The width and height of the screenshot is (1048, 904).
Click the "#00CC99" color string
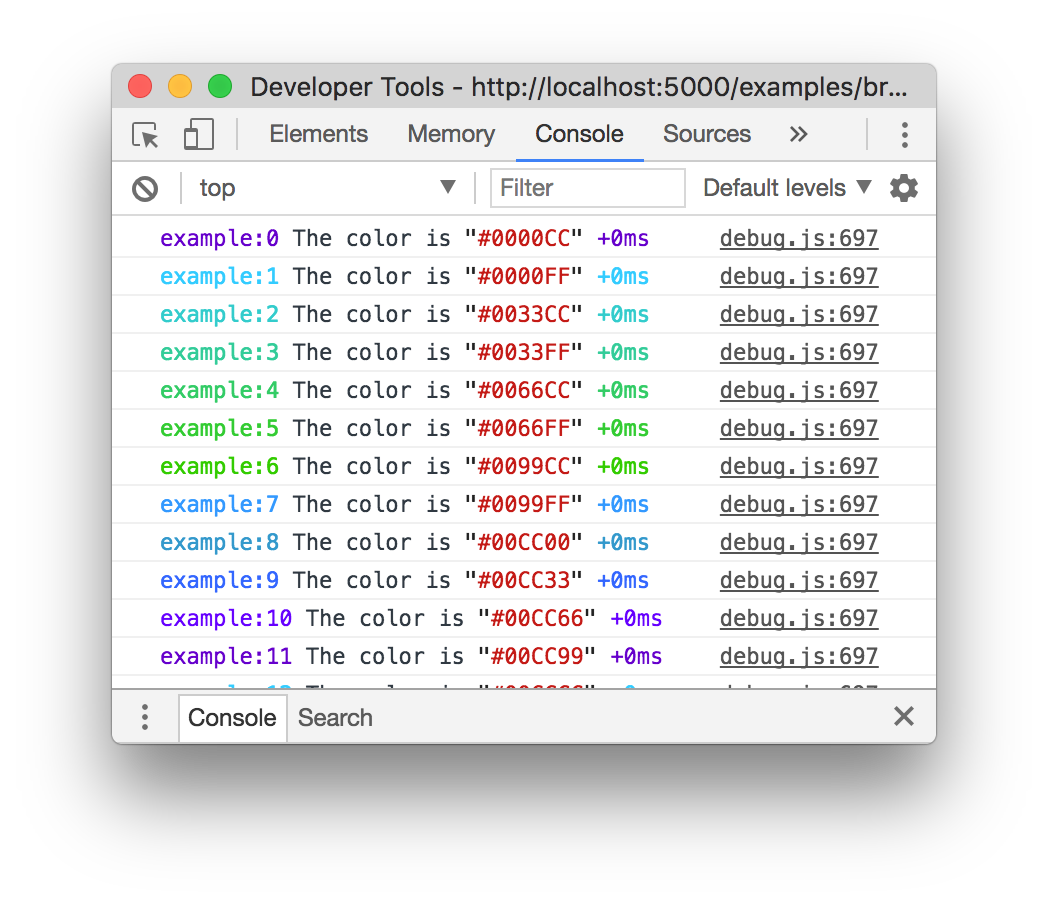point(537,657)
